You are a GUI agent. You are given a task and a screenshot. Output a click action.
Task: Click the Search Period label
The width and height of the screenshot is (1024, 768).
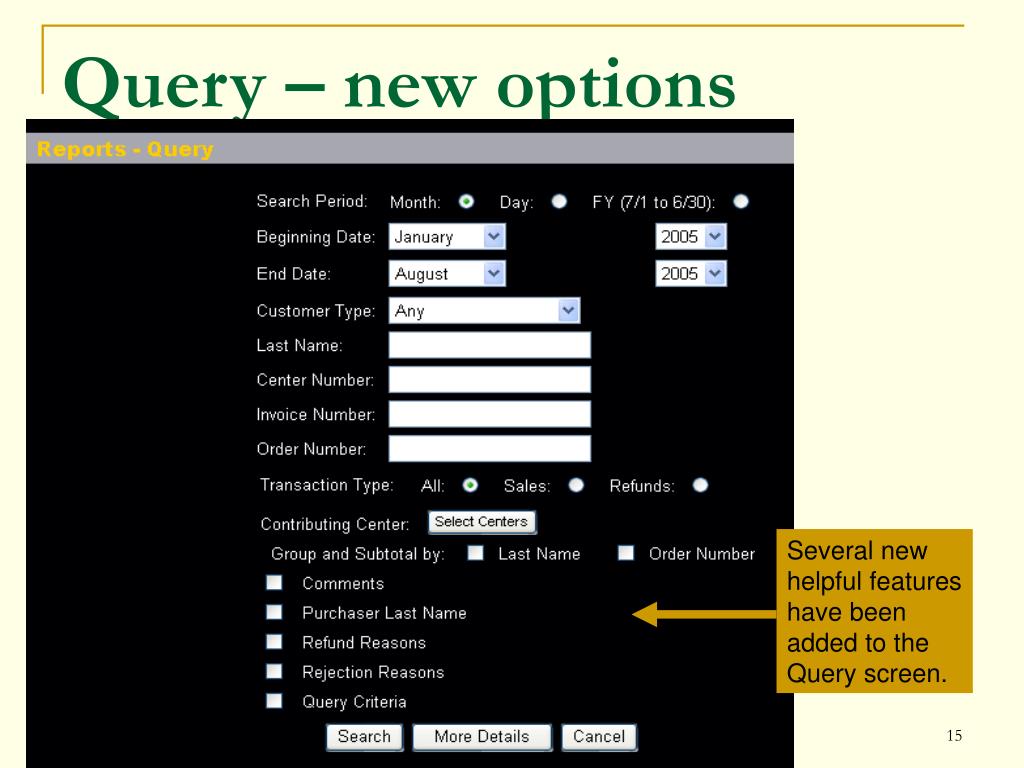(x=312, y=201)
